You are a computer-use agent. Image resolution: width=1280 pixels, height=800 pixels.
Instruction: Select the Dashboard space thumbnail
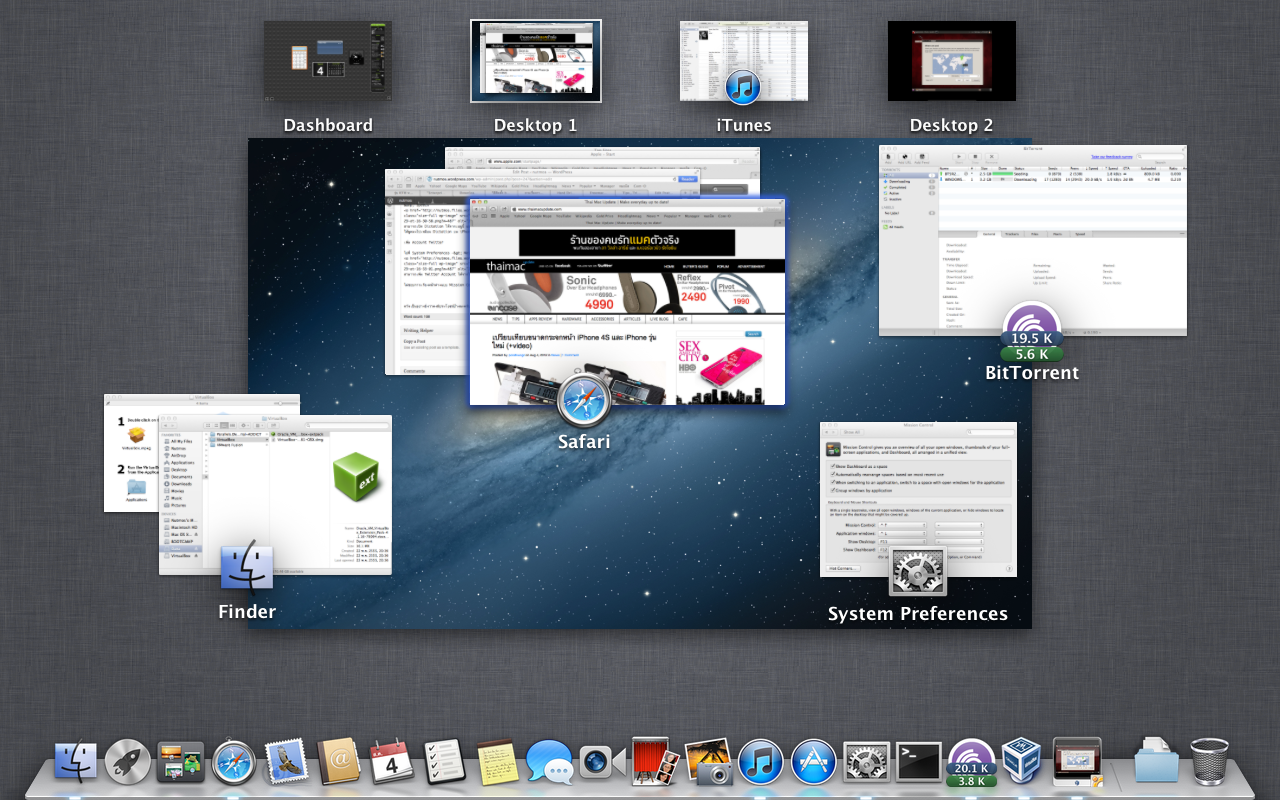click(327, 62)
